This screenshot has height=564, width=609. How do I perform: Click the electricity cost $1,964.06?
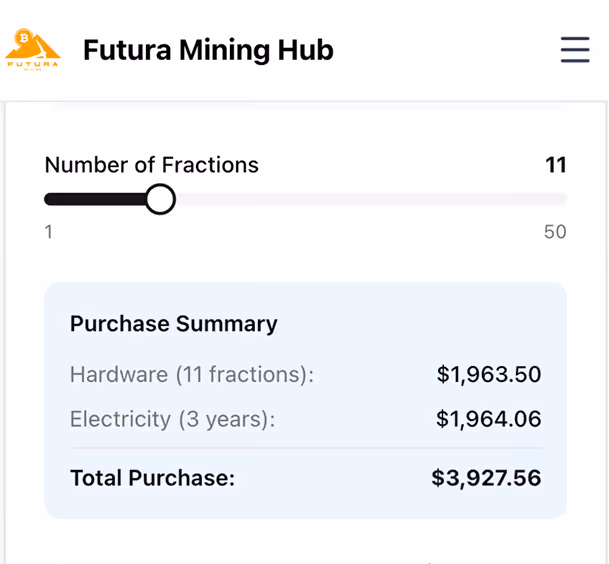point(489,419)
